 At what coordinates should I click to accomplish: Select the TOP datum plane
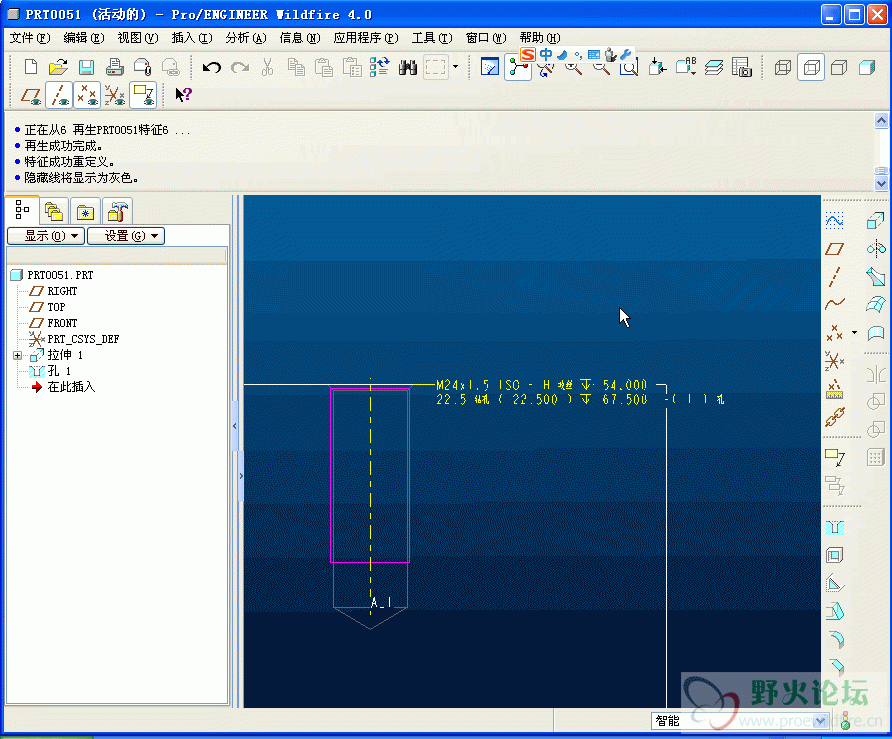point(56,307)
